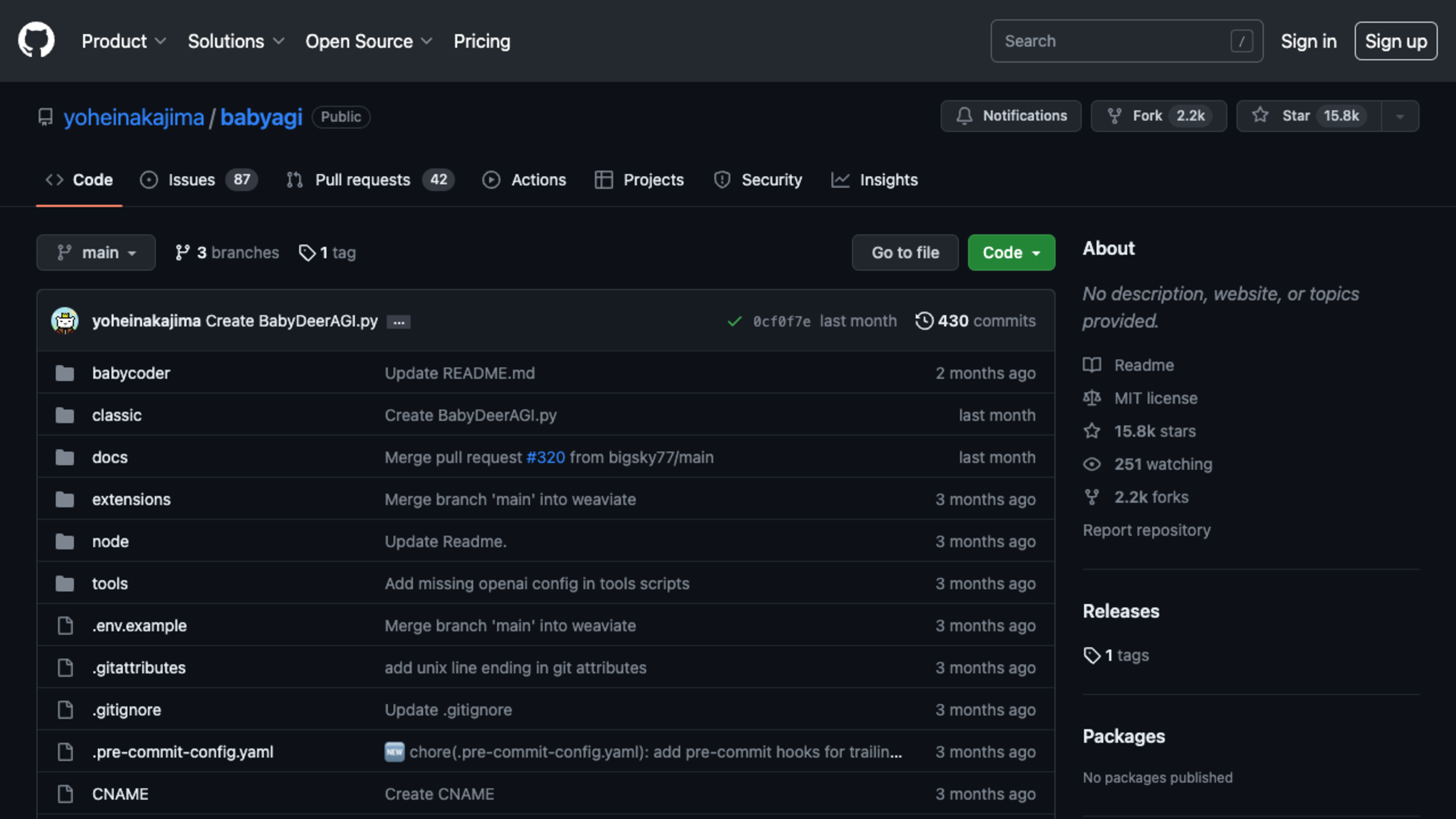Switch to the Actions tab
The image size is (1456, 819).
click(x=524, y=180)
